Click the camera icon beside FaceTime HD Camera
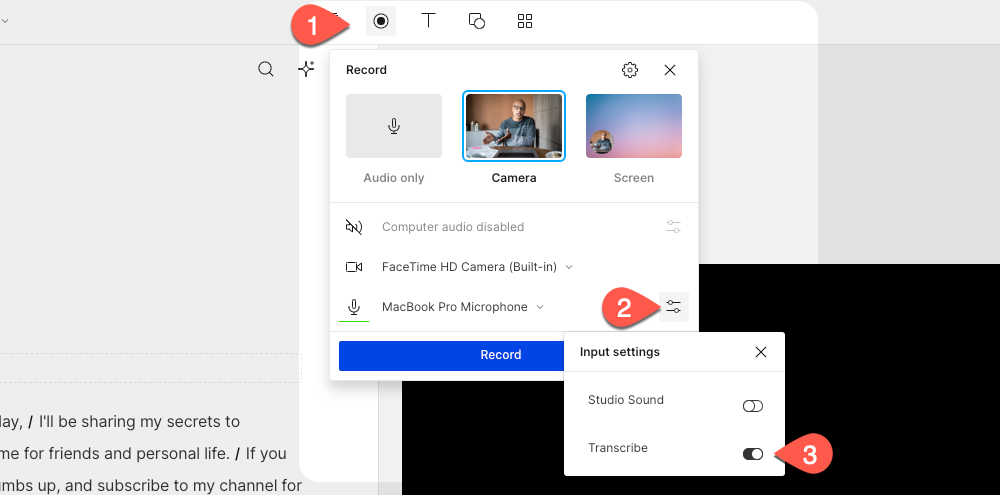Viewport: 1000px width, 495px height. [x=354, y=267]
